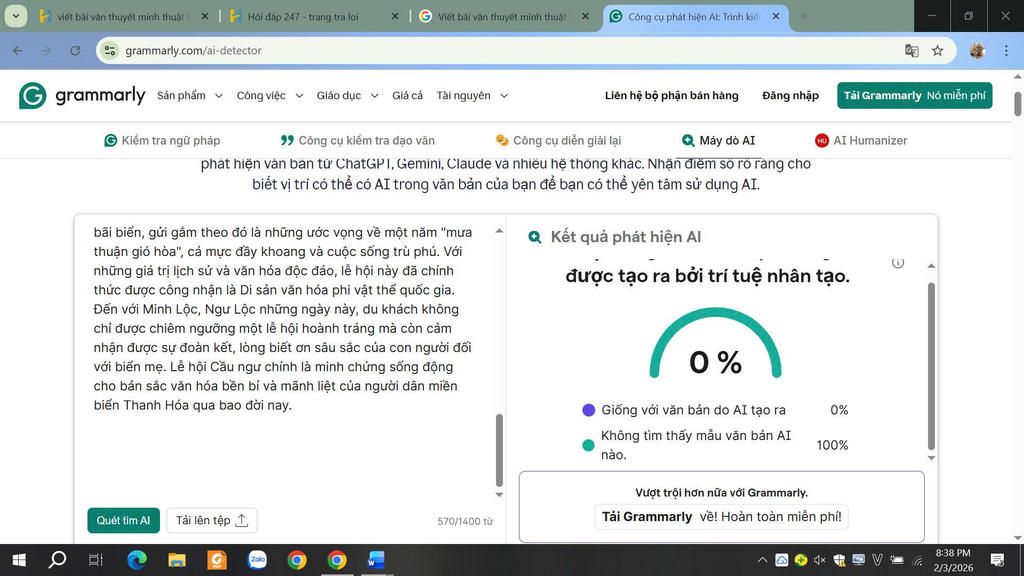Click the text area scrollbar thumb
1024x576 pixels.
click(x=499, y=450)
